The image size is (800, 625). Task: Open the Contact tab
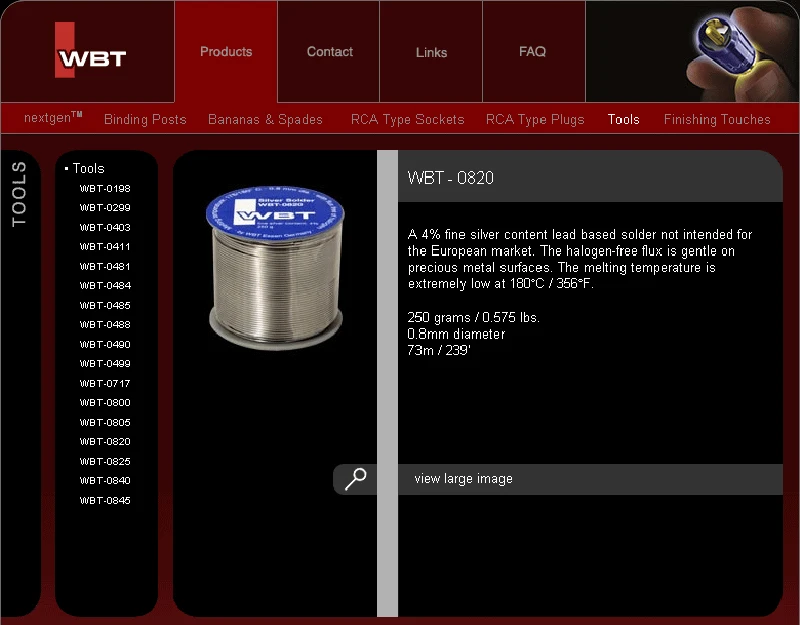tap(329, 52)
